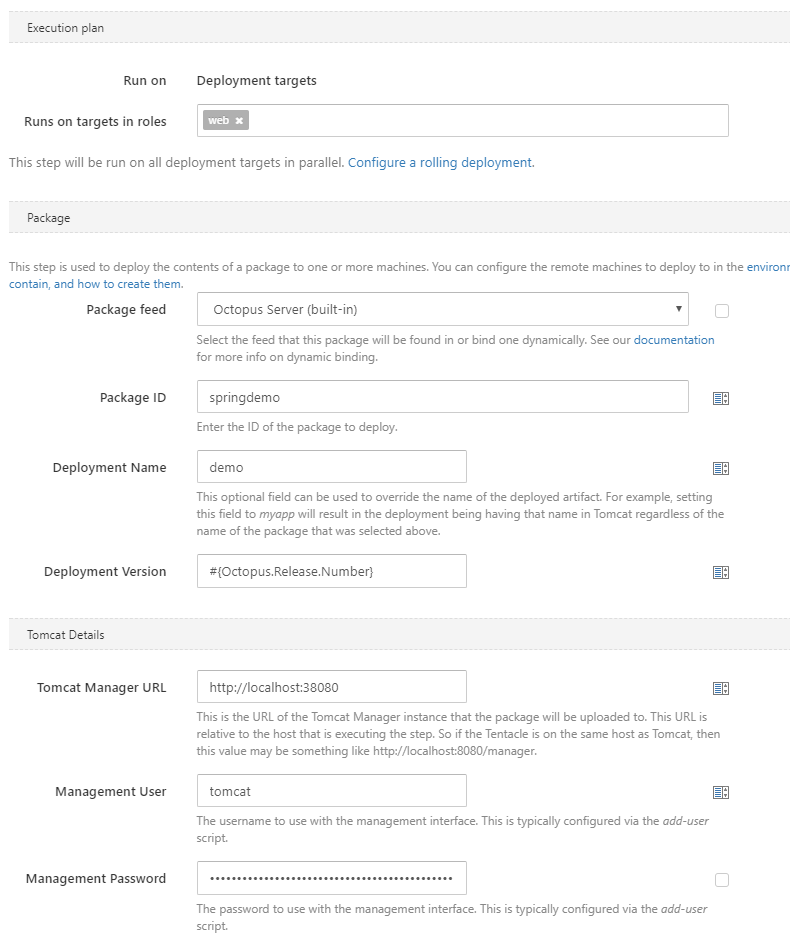This screenshot has width=790, height=945.
Task: Click variable binding icon beside Deployment Name
Action: [x=720, y=468]
